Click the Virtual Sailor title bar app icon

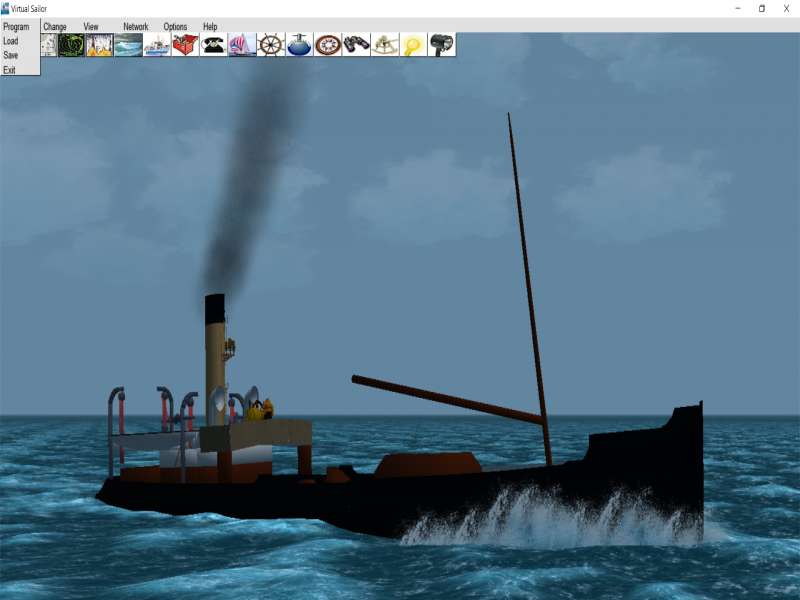(x=5, y=8)
